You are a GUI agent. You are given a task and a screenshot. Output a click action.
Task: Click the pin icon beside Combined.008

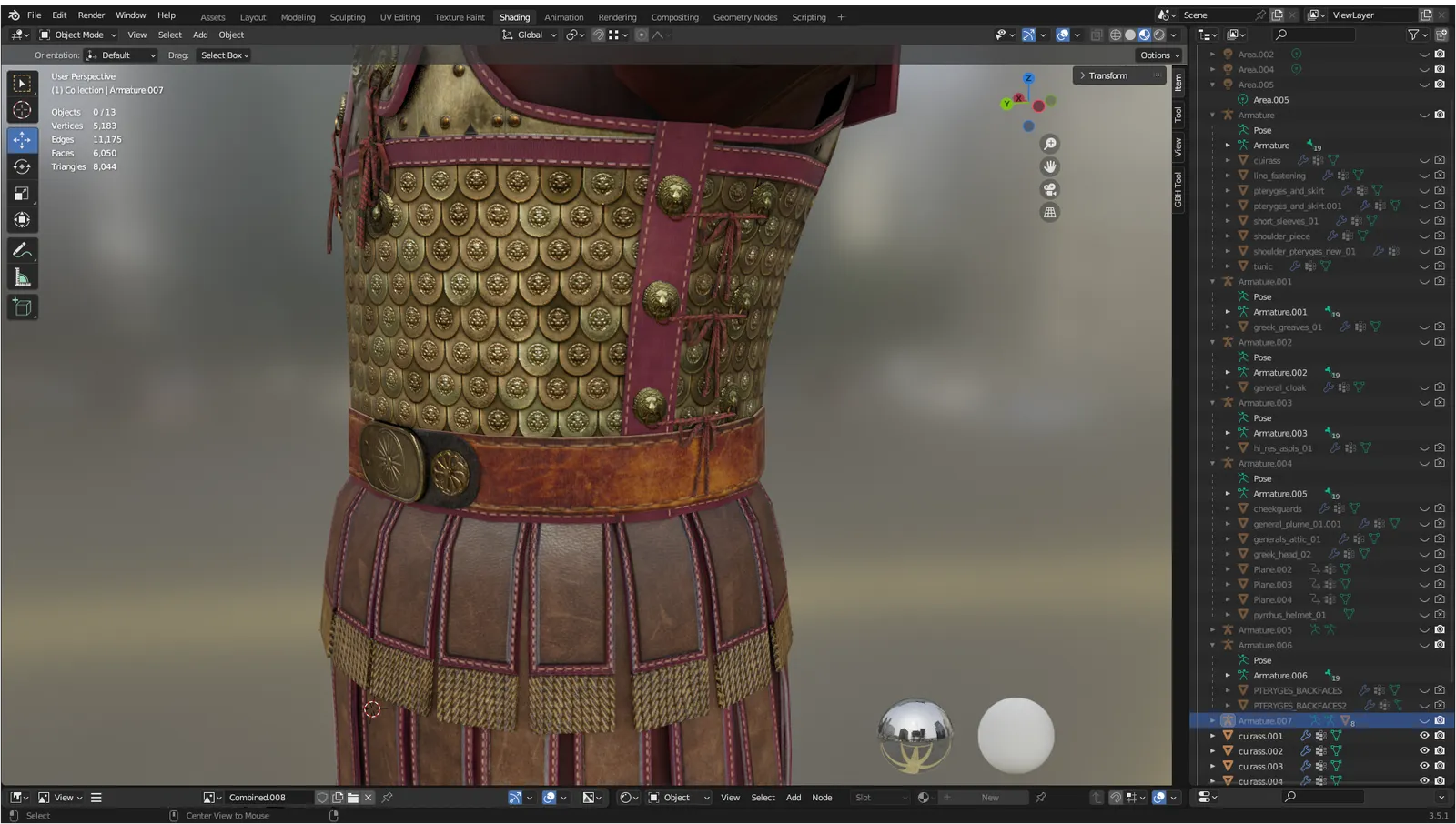tap(388, 798)
